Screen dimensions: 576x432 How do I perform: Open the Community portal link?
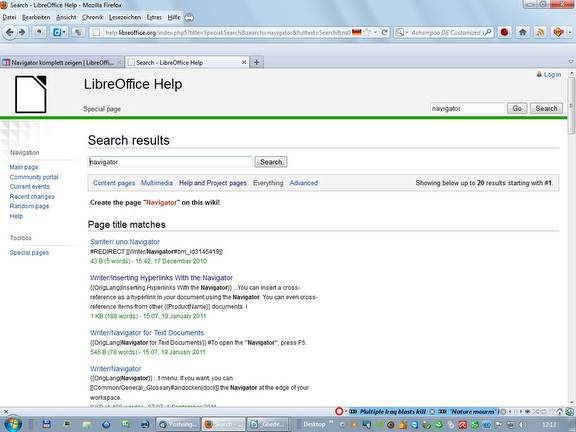point(34,177)
